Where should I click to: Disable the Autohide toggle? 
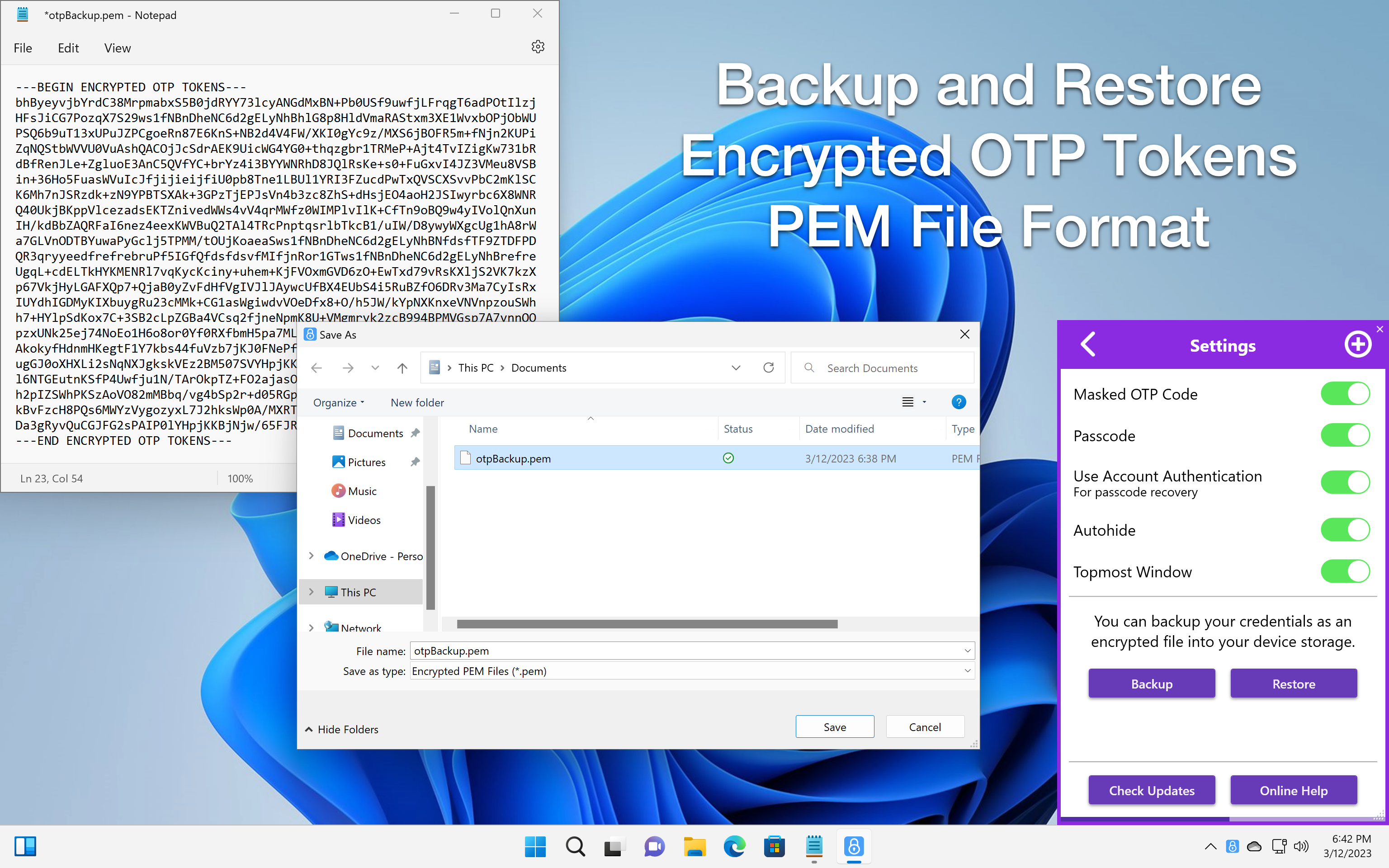coord(1345,530)
